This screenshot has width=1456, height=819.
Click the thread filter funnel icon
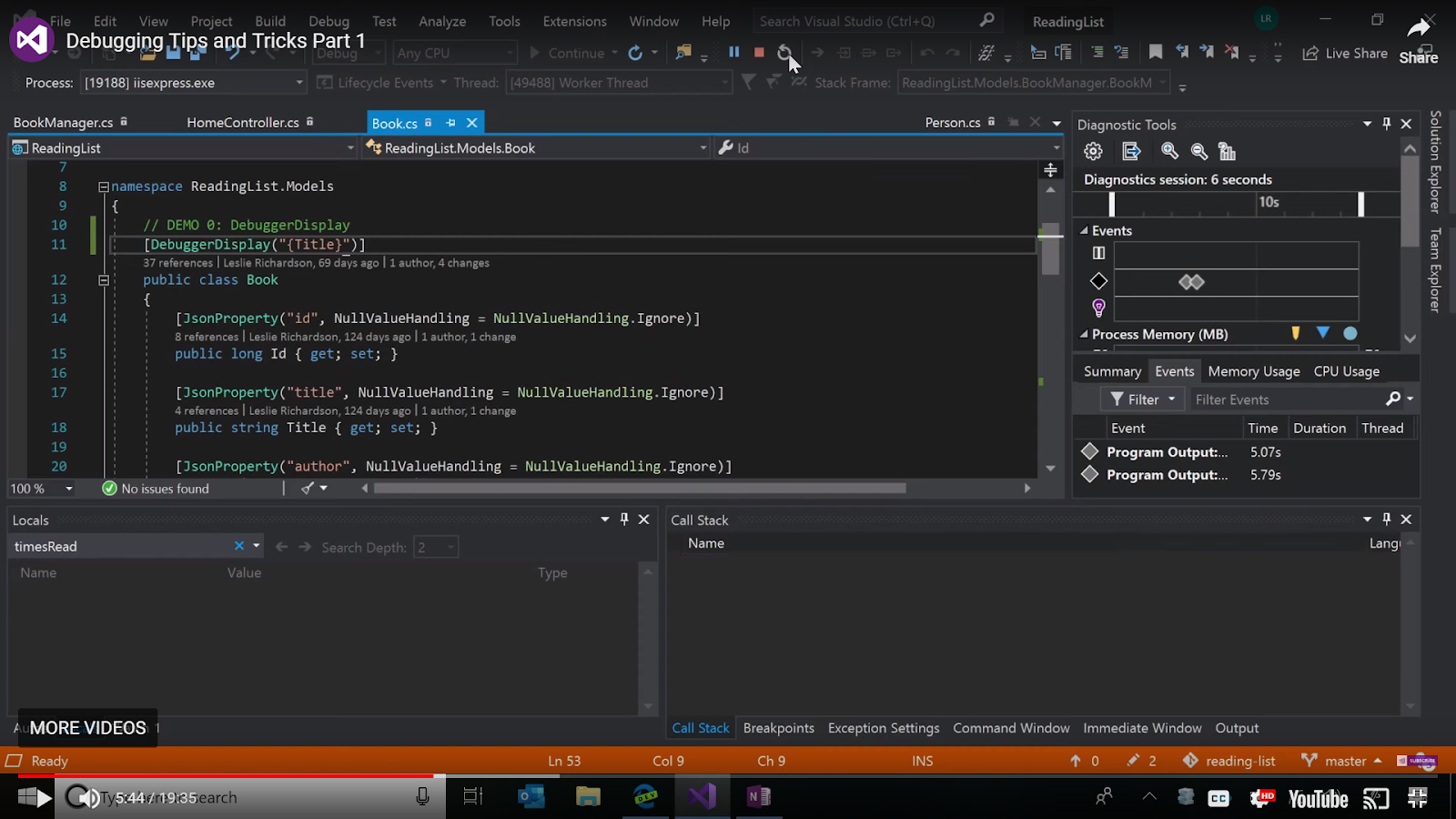coord(748,83)
